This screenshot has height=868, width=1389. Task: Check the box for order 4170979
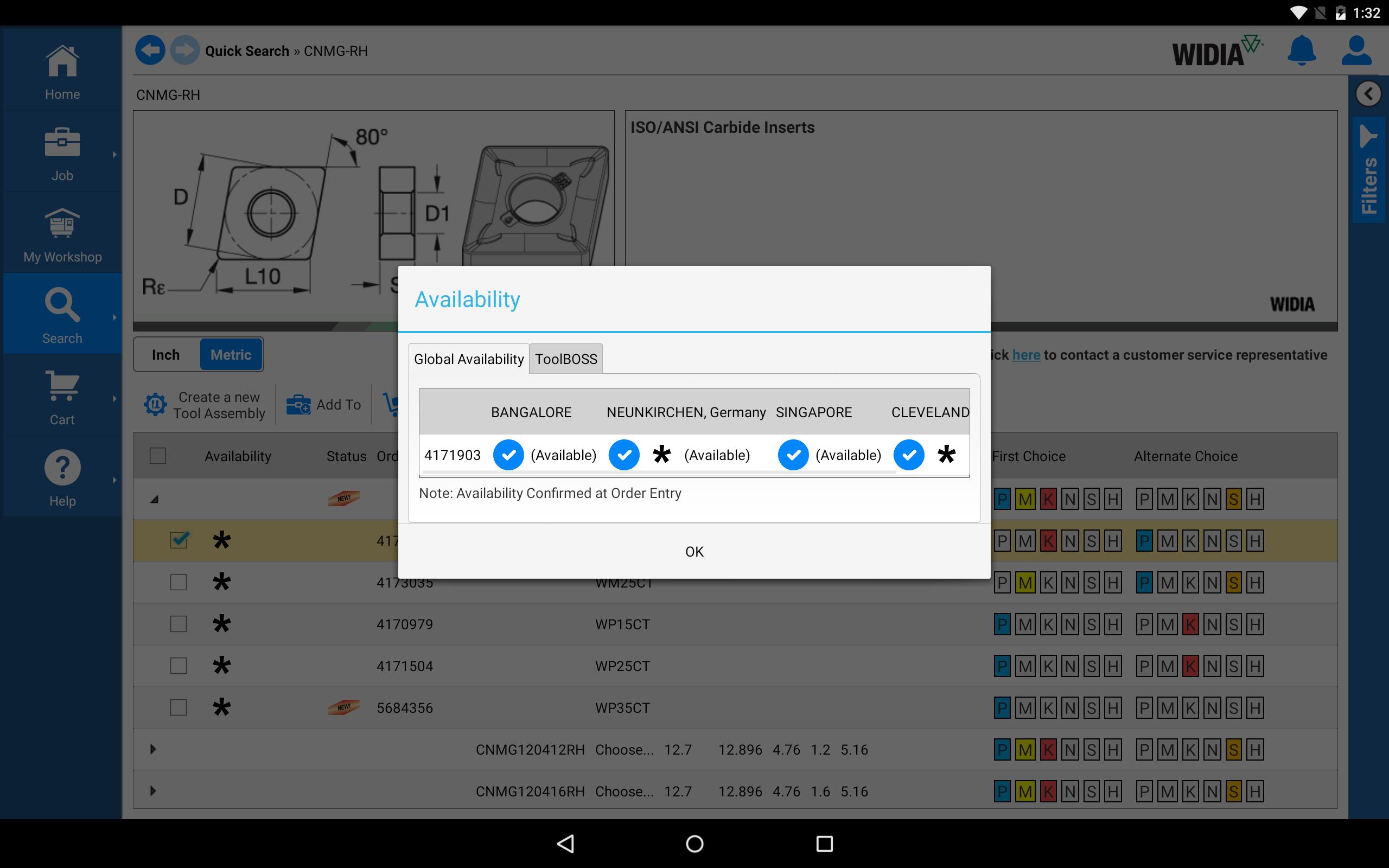[179, 624]
